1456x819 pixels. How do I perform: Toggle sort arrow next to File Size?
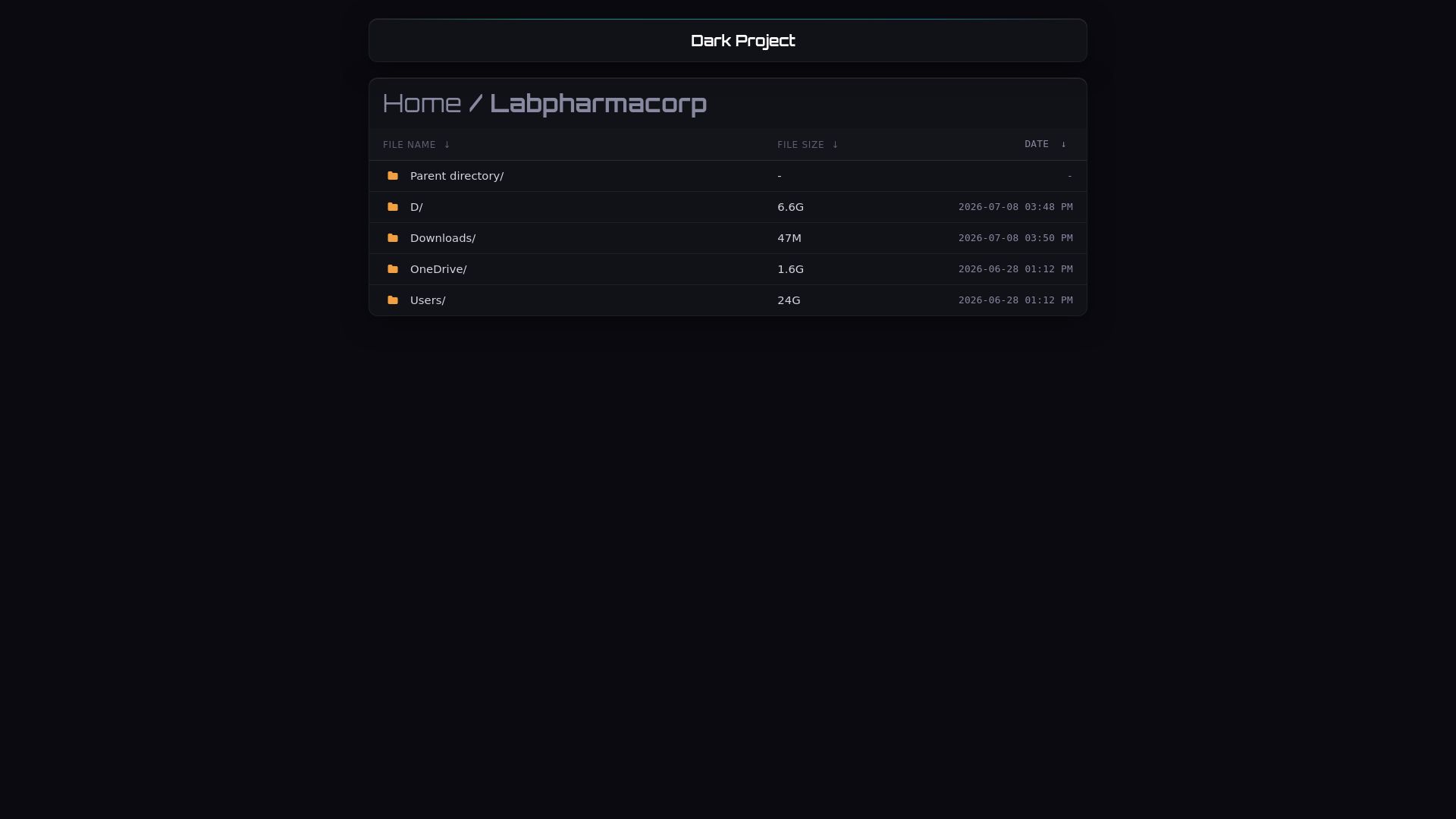pos(835,145)
